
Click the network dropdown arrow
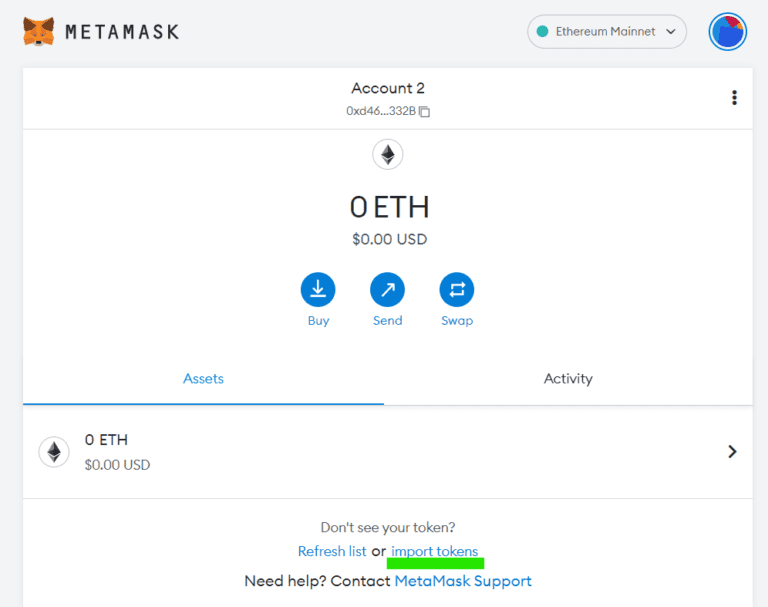point(671,31)
